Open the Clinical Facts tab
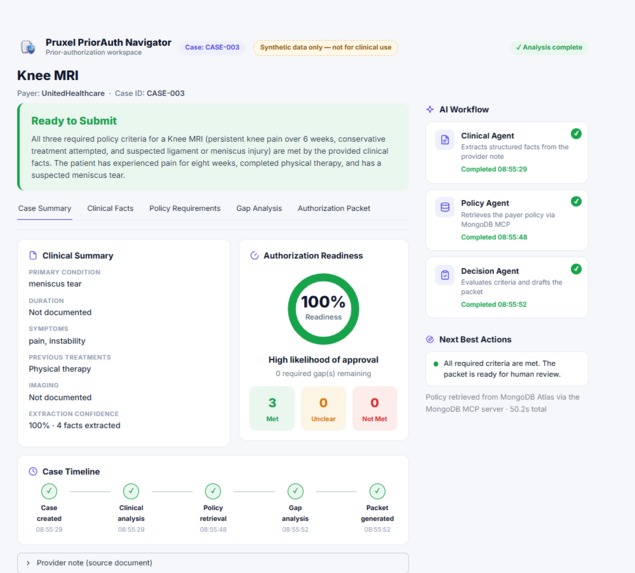This screenshot has width=635, height=573. (x=110, y=208)
